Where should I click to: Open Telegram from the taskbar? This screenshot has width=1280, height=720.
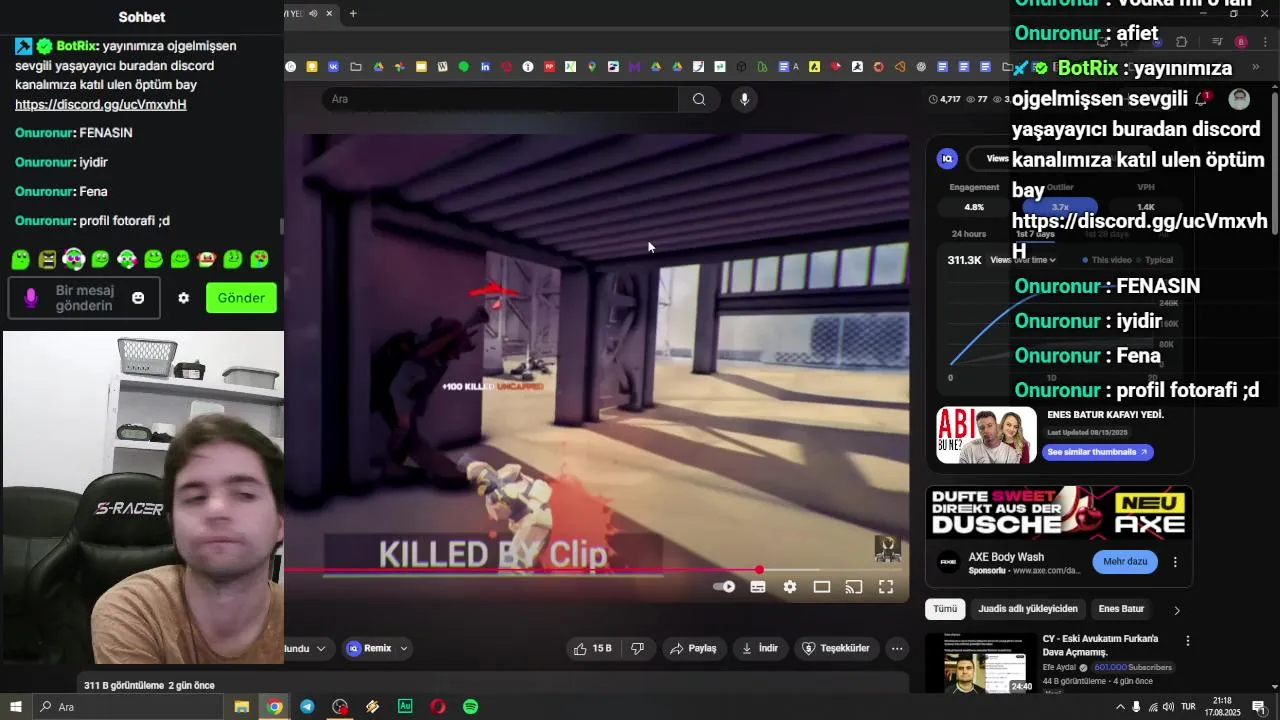(307, 707)
